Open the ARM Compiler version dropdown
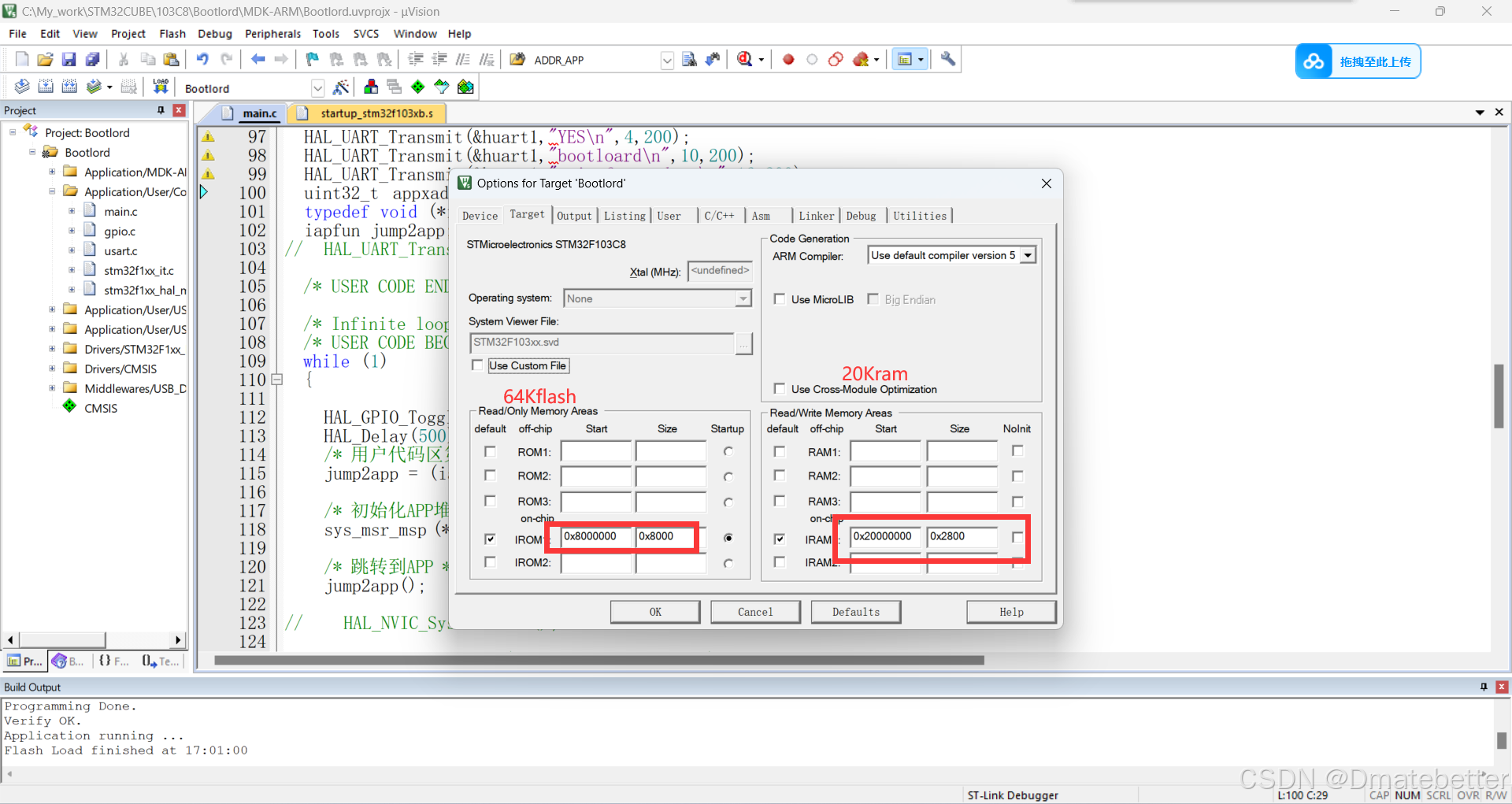The image size is (1512, 804). 1028,254
